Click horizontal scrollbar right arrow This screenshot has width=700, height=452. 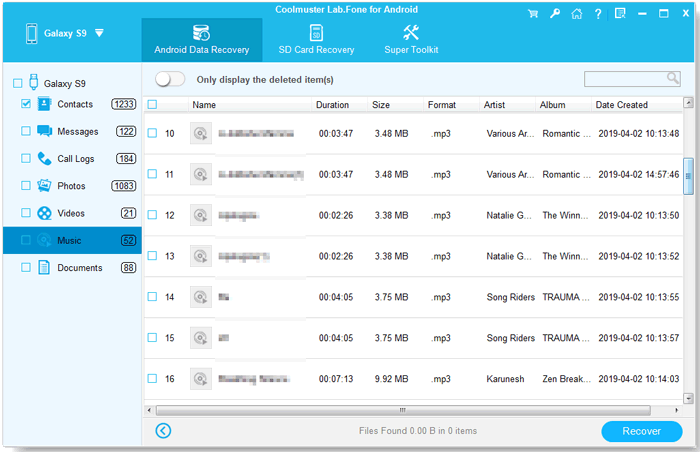676,410
